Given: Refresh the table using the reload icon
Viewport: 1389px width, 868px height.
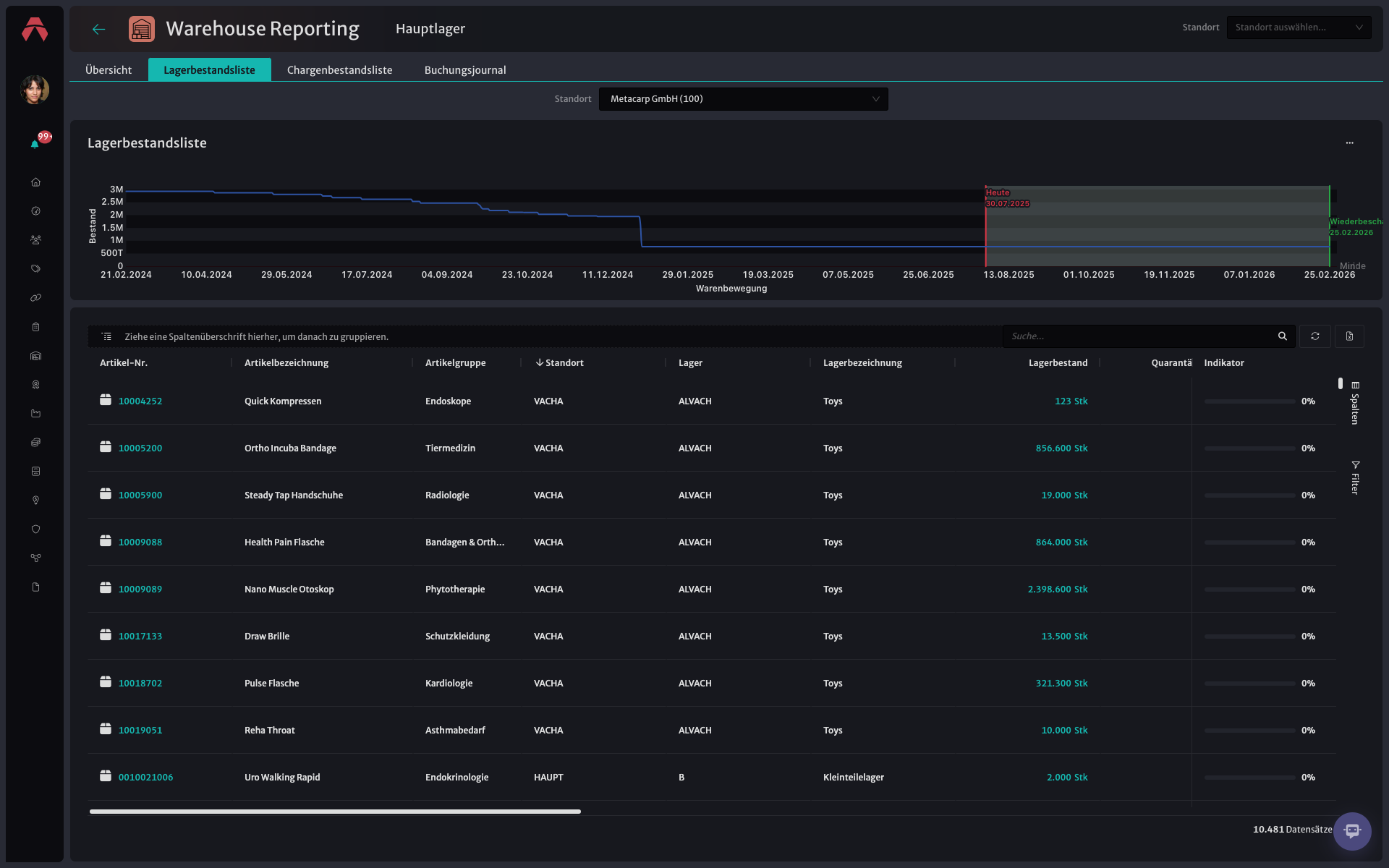Looking at the screenshot, I should (x=1314, y=336).
